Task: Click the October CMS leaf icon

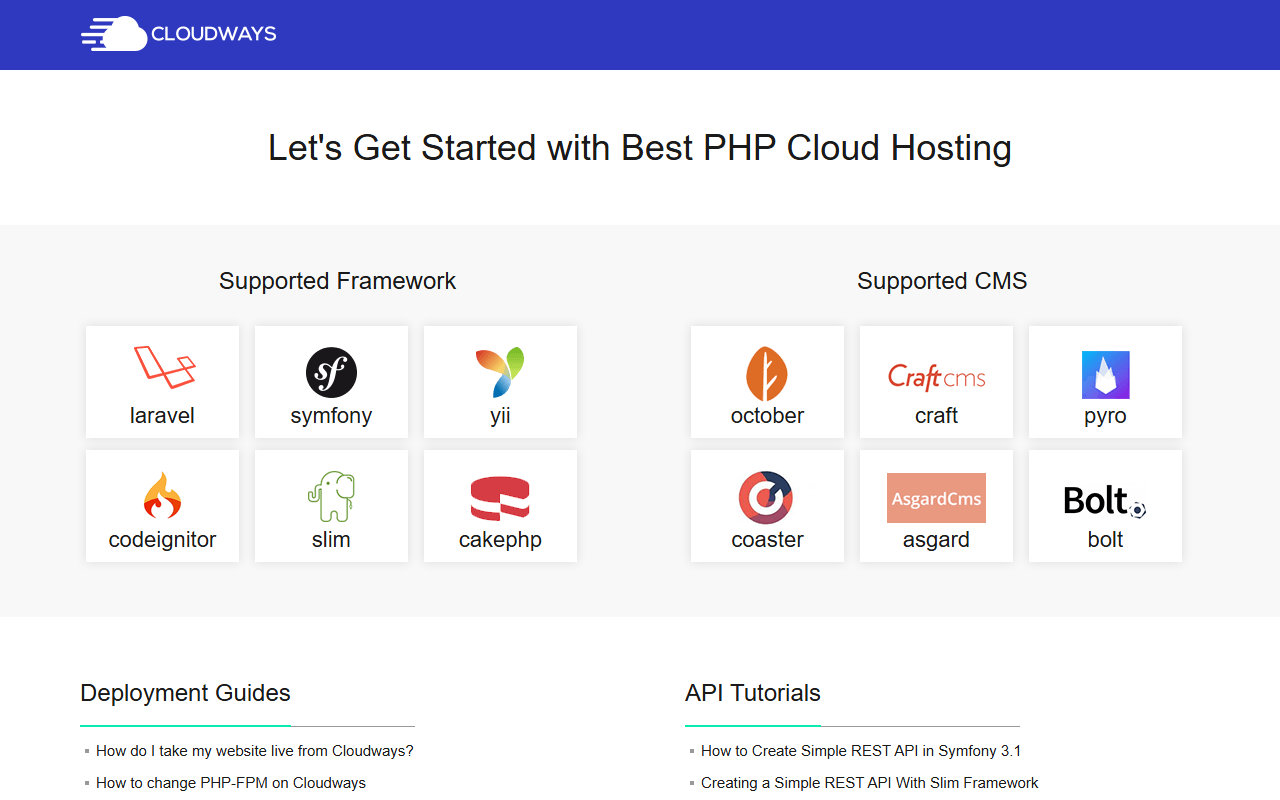Action: pyautogui.click(x=767, y=374)
